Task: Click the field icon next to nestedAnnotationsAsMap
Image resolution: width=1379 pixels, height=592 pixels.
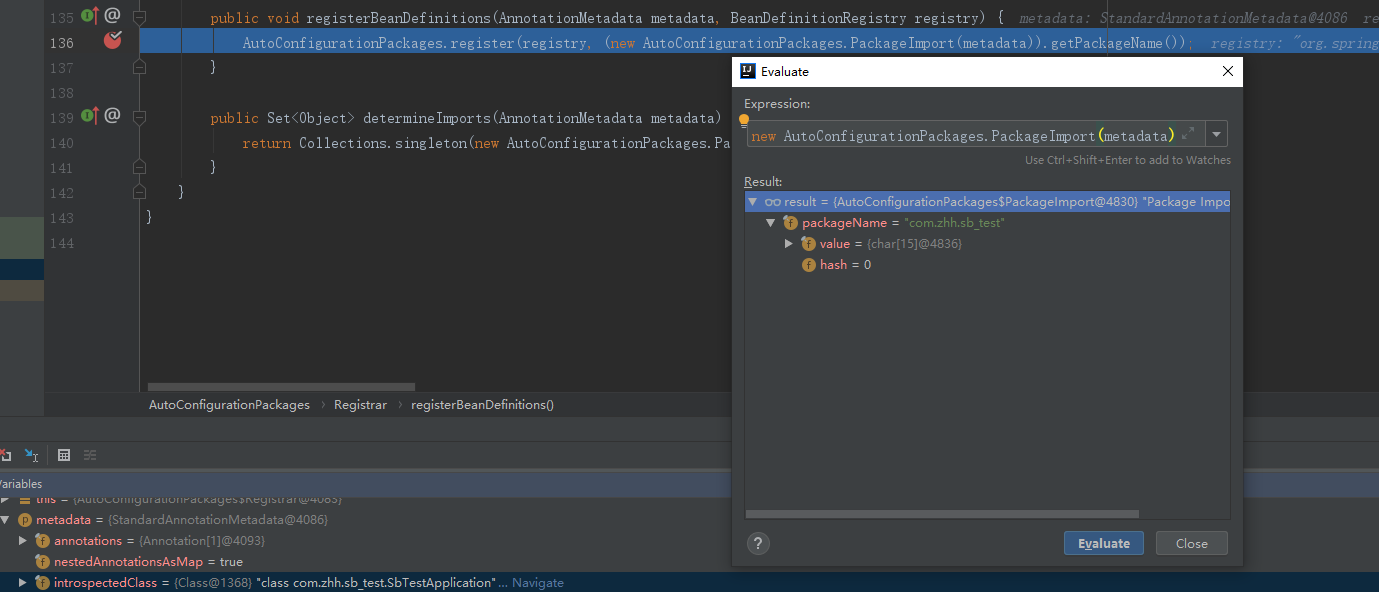Action: click(42, 562)
